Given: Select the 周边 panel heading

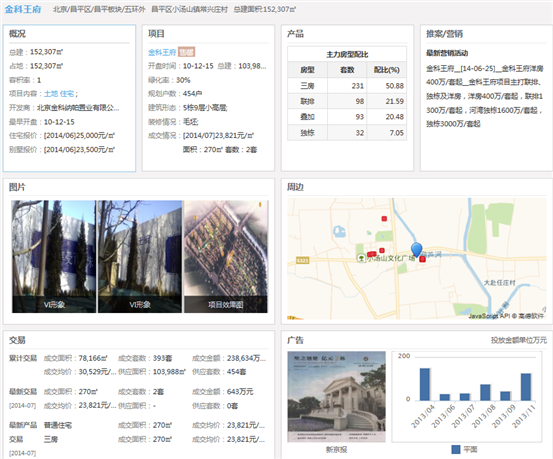Looking at the screenshot, I should click(295, 187).
